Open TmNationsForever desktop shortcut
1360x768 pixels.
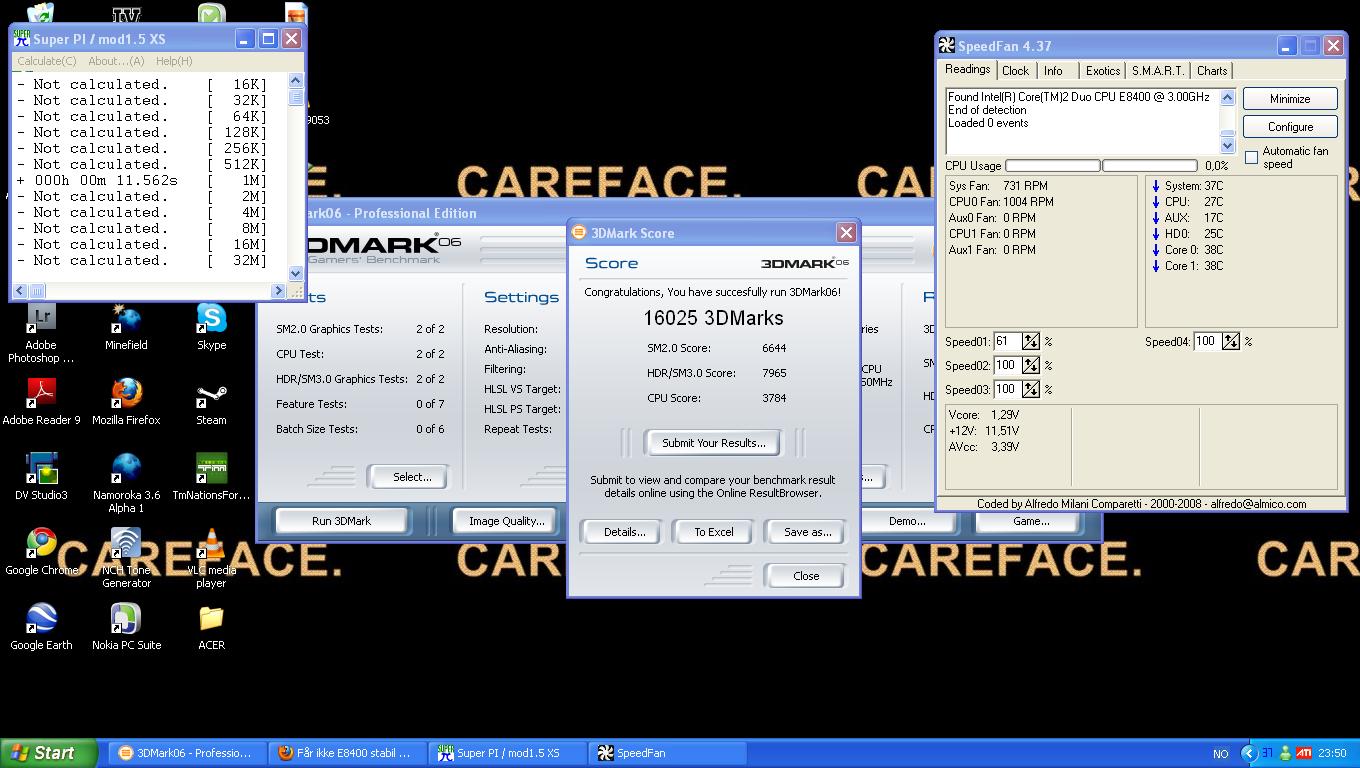coord(211,477)
